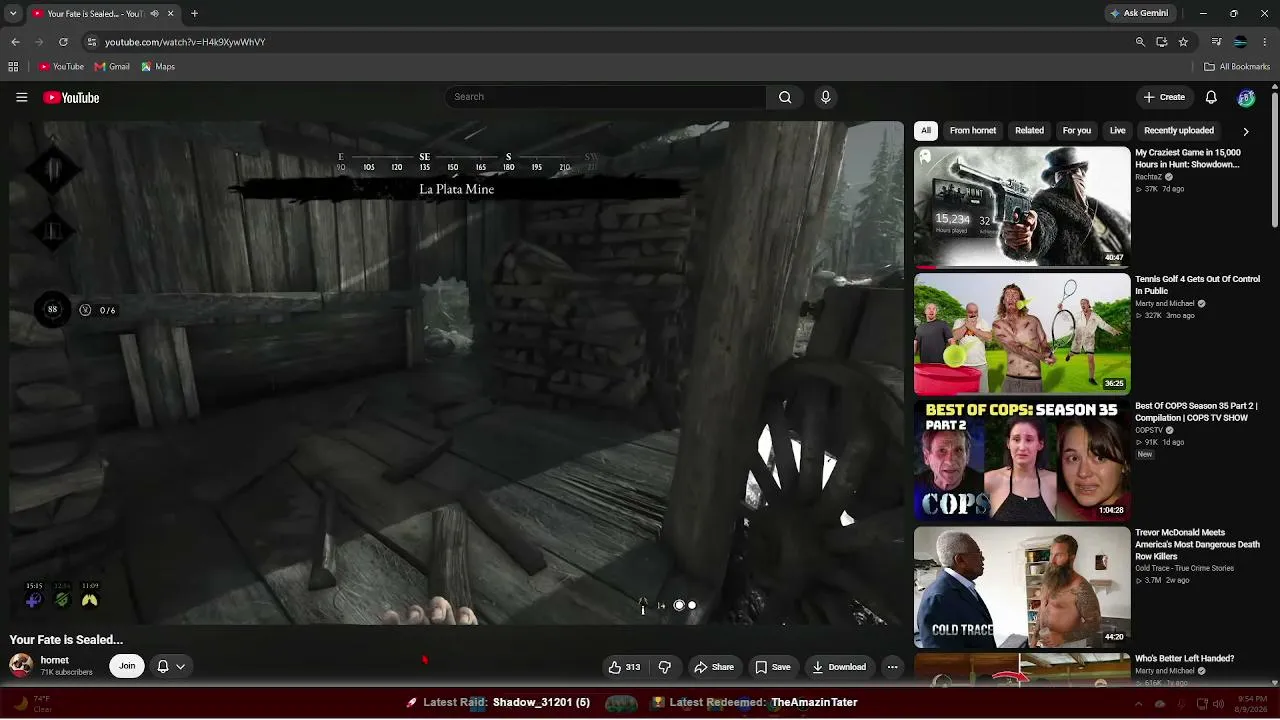Viewport: 1280px width, 720px height.
Task: Like the video with thumbs up
Action: pyautogui.click(x=624, y=667)
